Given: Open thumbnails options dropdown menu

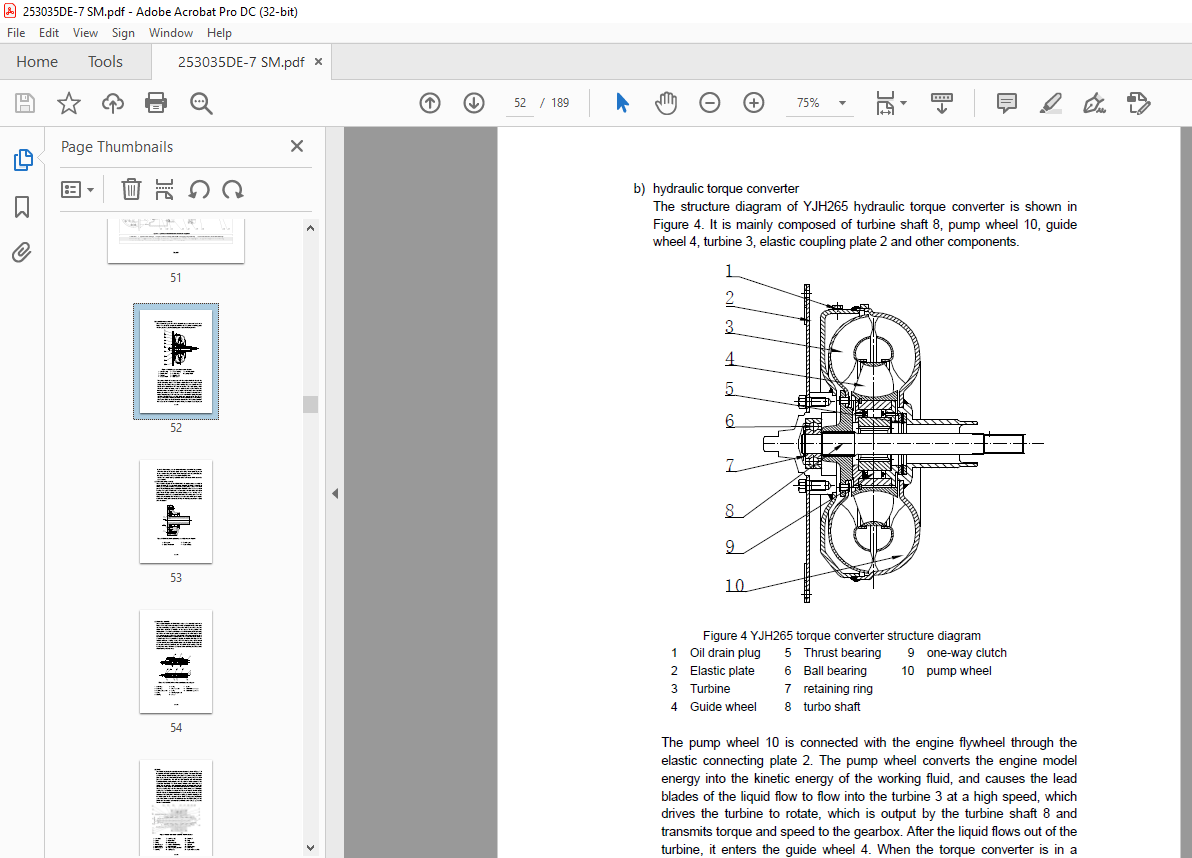Looking at the screenshot, I should click(x=77, y=189).
